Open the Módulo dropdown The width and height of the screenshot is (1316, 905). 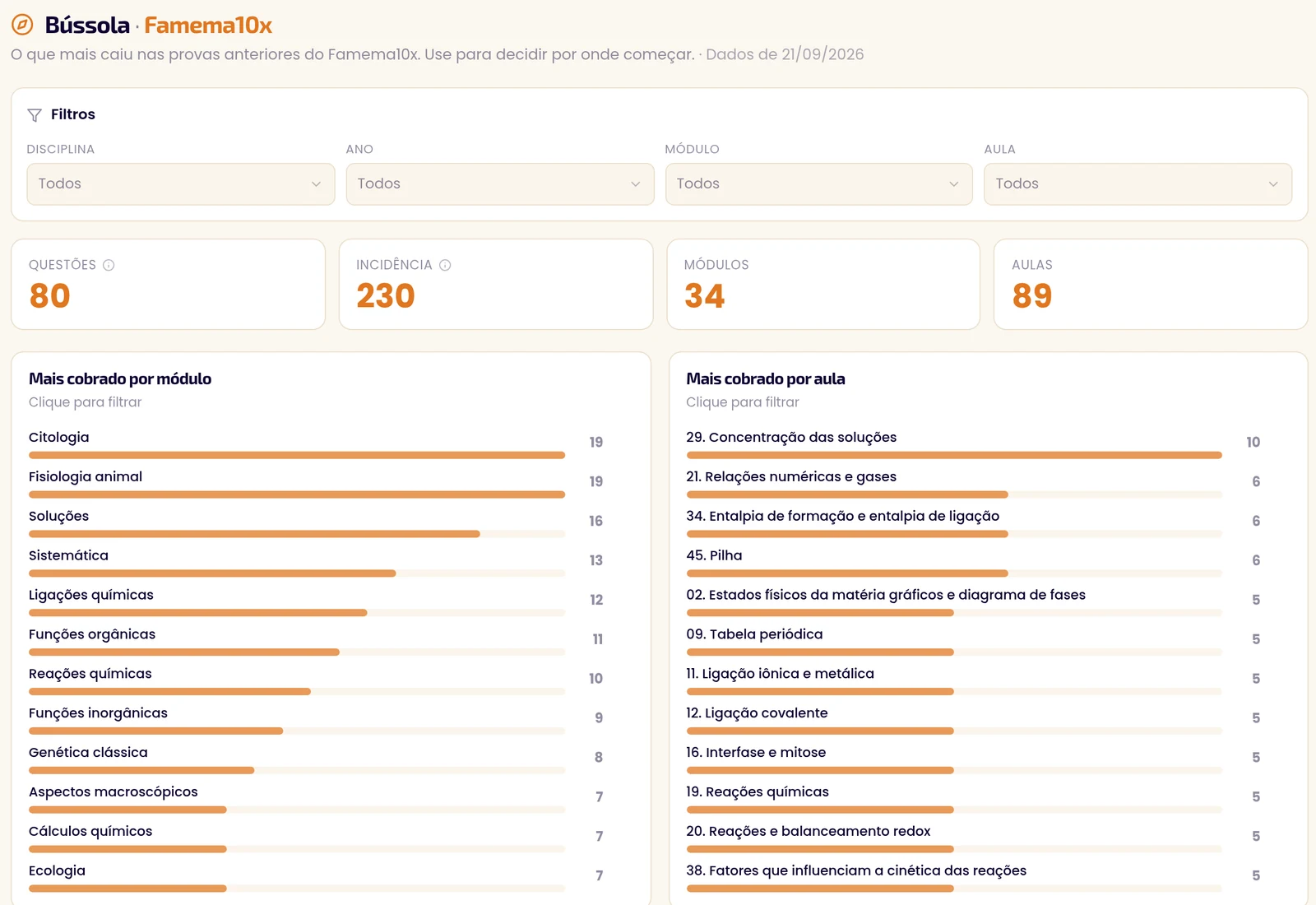819,184
